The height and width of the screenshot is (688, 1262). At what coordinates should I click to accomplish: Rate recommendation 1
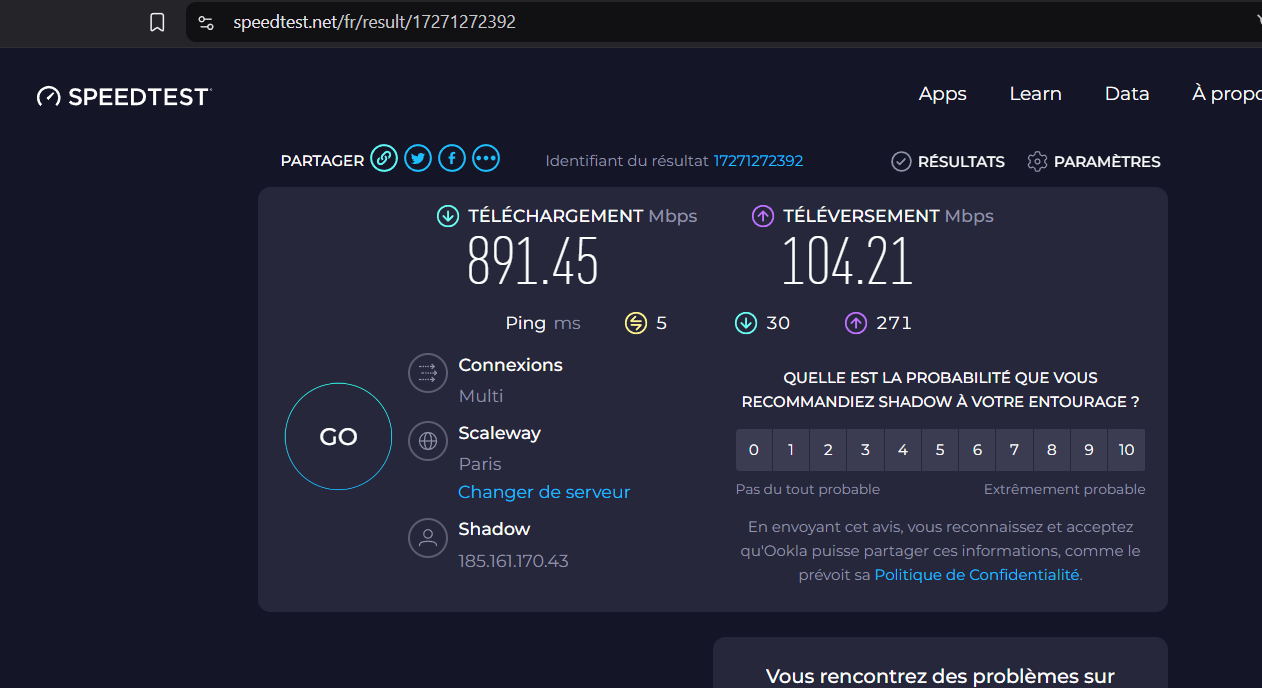791,450
